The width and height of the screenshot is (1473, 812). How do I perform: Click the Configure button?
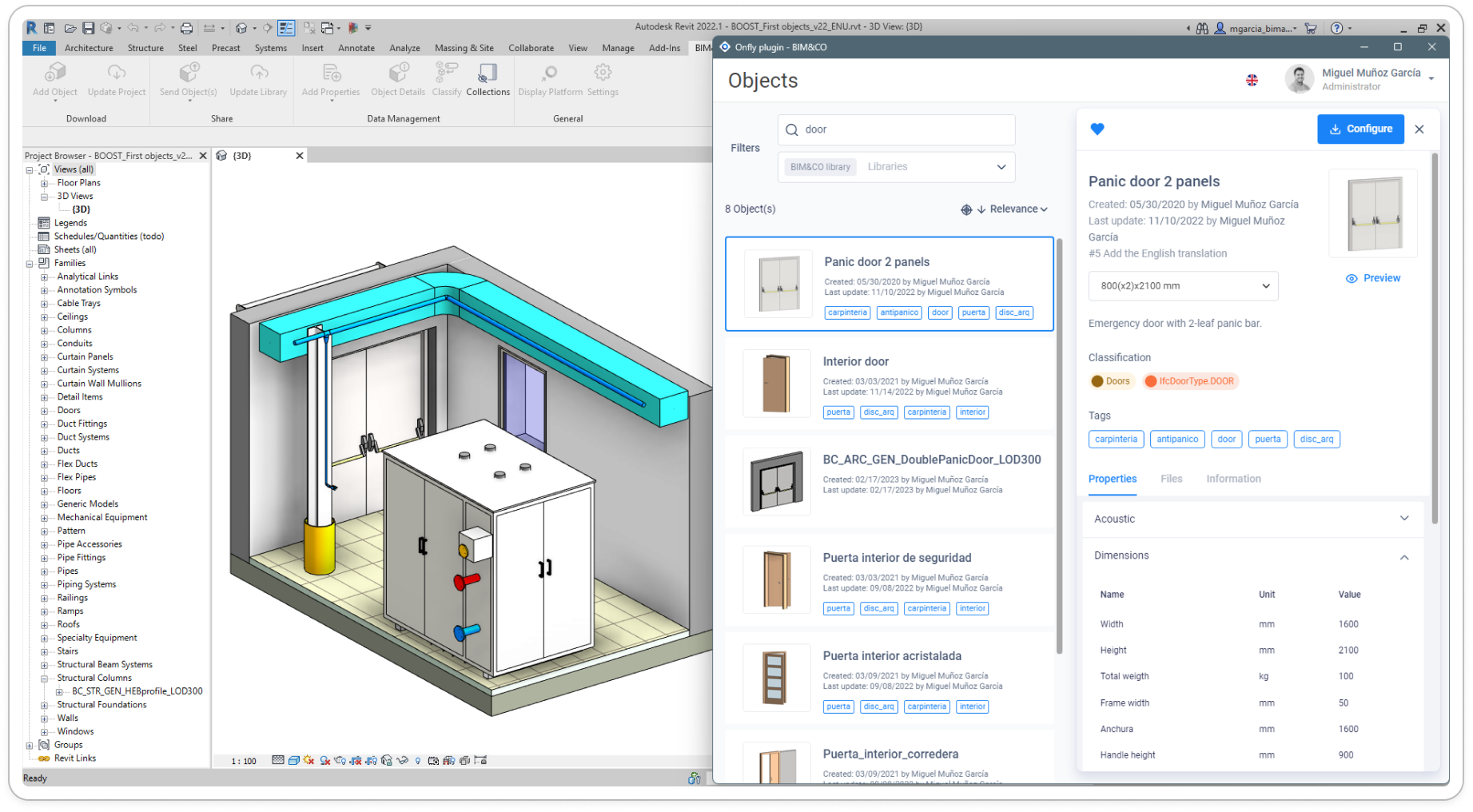pos(1360,129)
